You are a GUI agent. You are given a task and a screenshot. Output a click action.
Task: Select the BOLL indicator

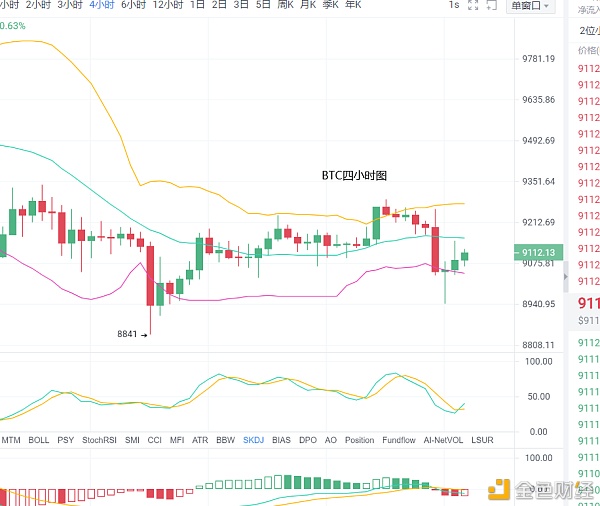click(x=39, y=440)
